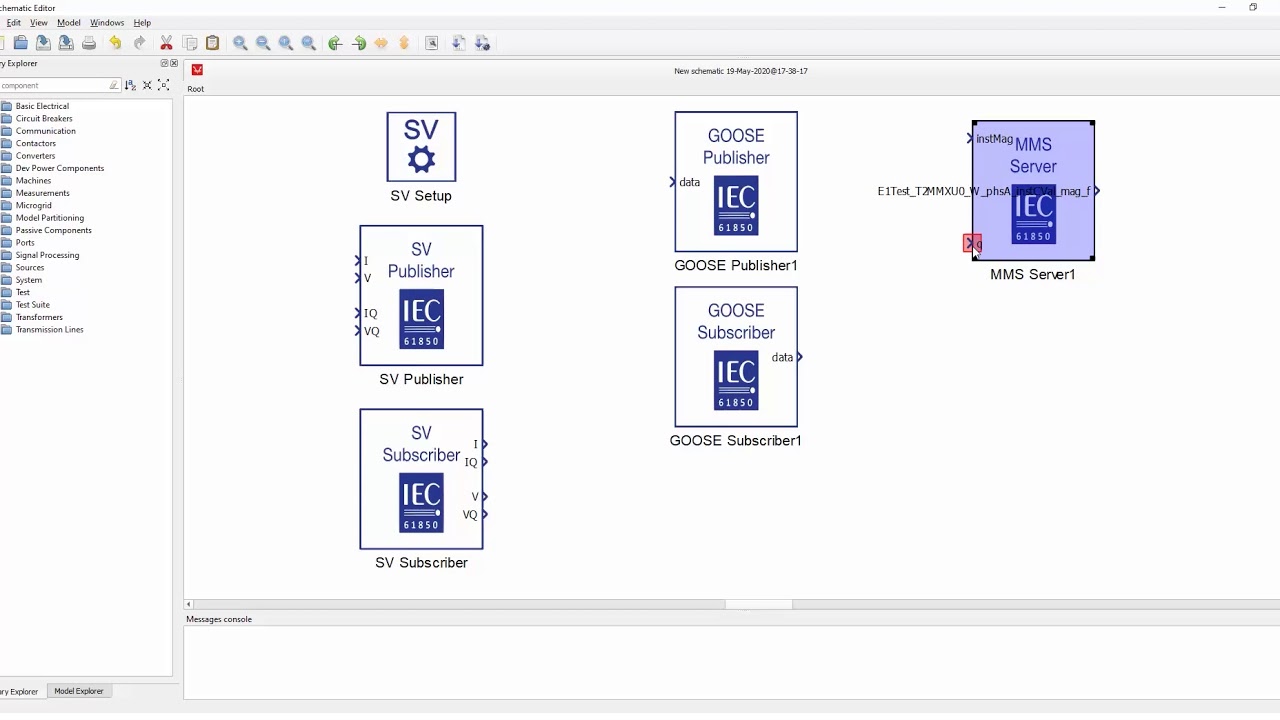Click the red port marker on MMS Server
This screenshot has width=1280, height=720.
[x=971, y=243]
